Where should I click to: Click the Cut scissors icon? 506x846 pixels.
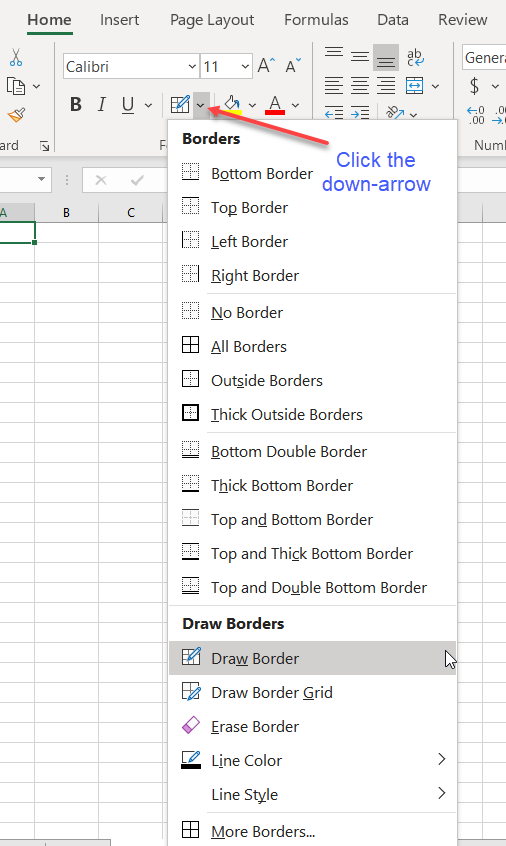16,57
